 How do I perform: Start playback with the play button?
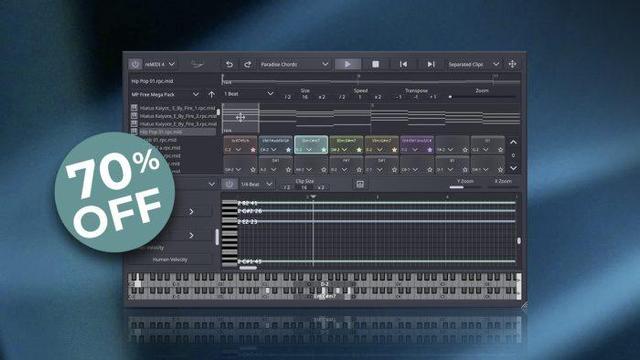[348, 64]
